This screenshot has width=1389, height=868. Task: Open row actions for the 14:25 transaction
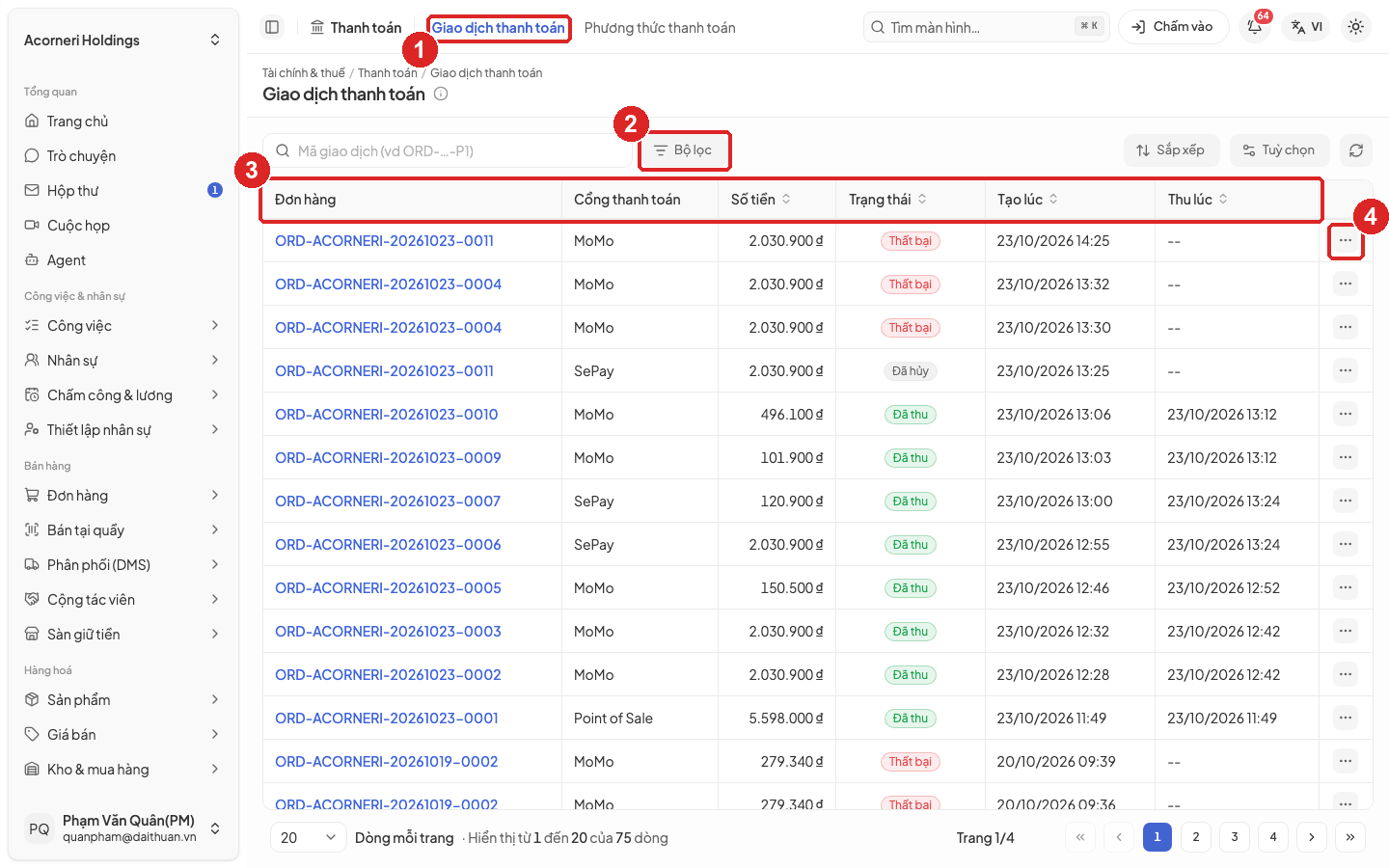[1346, 240]
